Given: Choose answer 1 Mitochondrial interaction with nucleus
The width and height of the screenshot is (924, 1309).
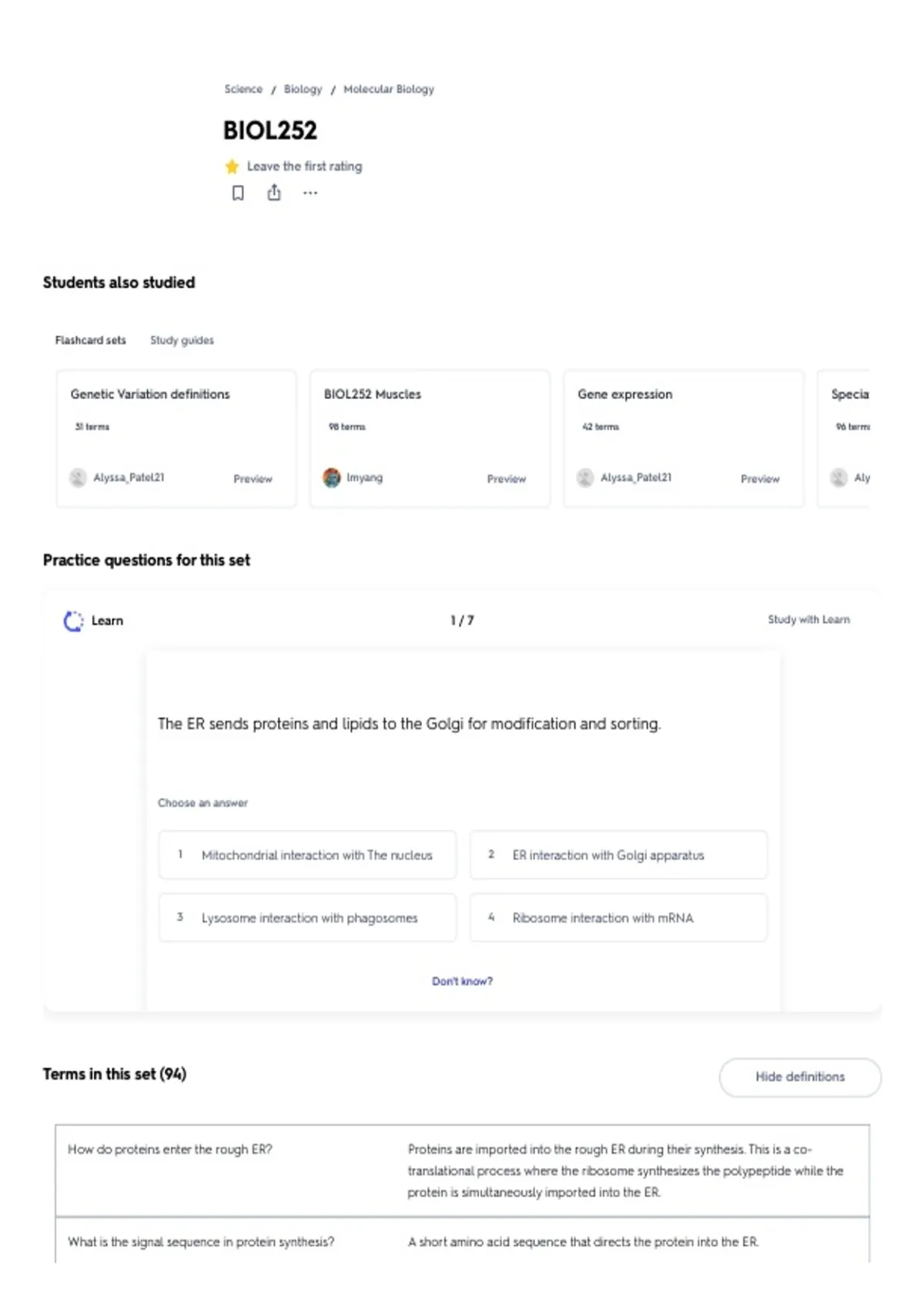Looking at the screenshot, I should click(x=307, y=855).
